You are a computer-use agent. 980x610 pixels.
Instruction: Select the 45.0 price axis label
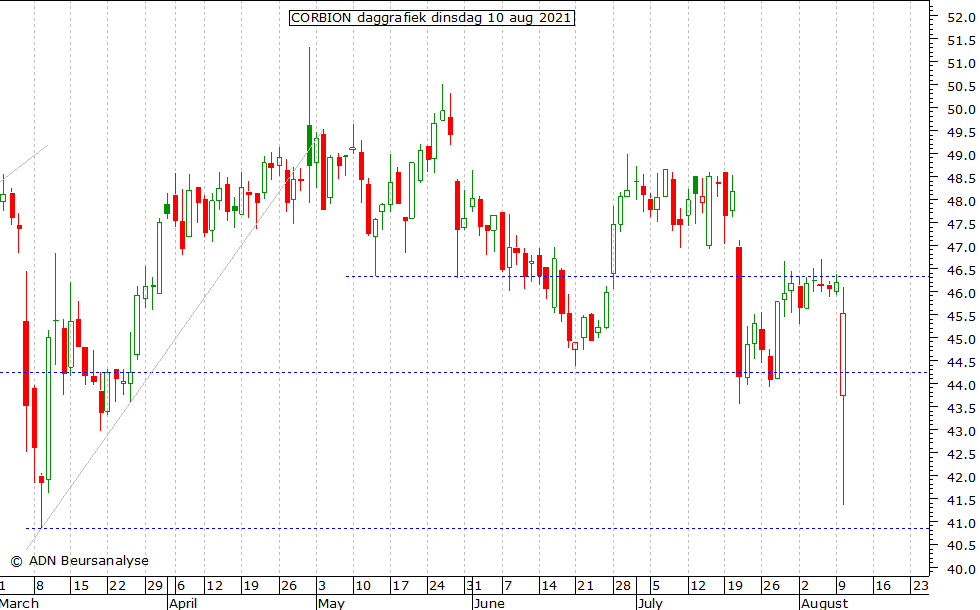(x=961, y=339)
